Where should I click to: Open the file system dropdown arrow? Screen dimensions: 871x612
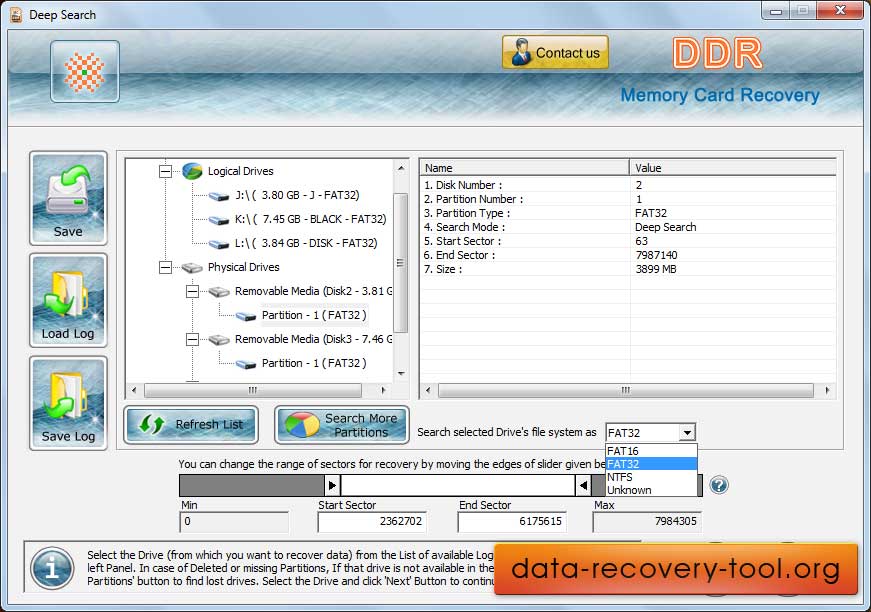[687, 433]
